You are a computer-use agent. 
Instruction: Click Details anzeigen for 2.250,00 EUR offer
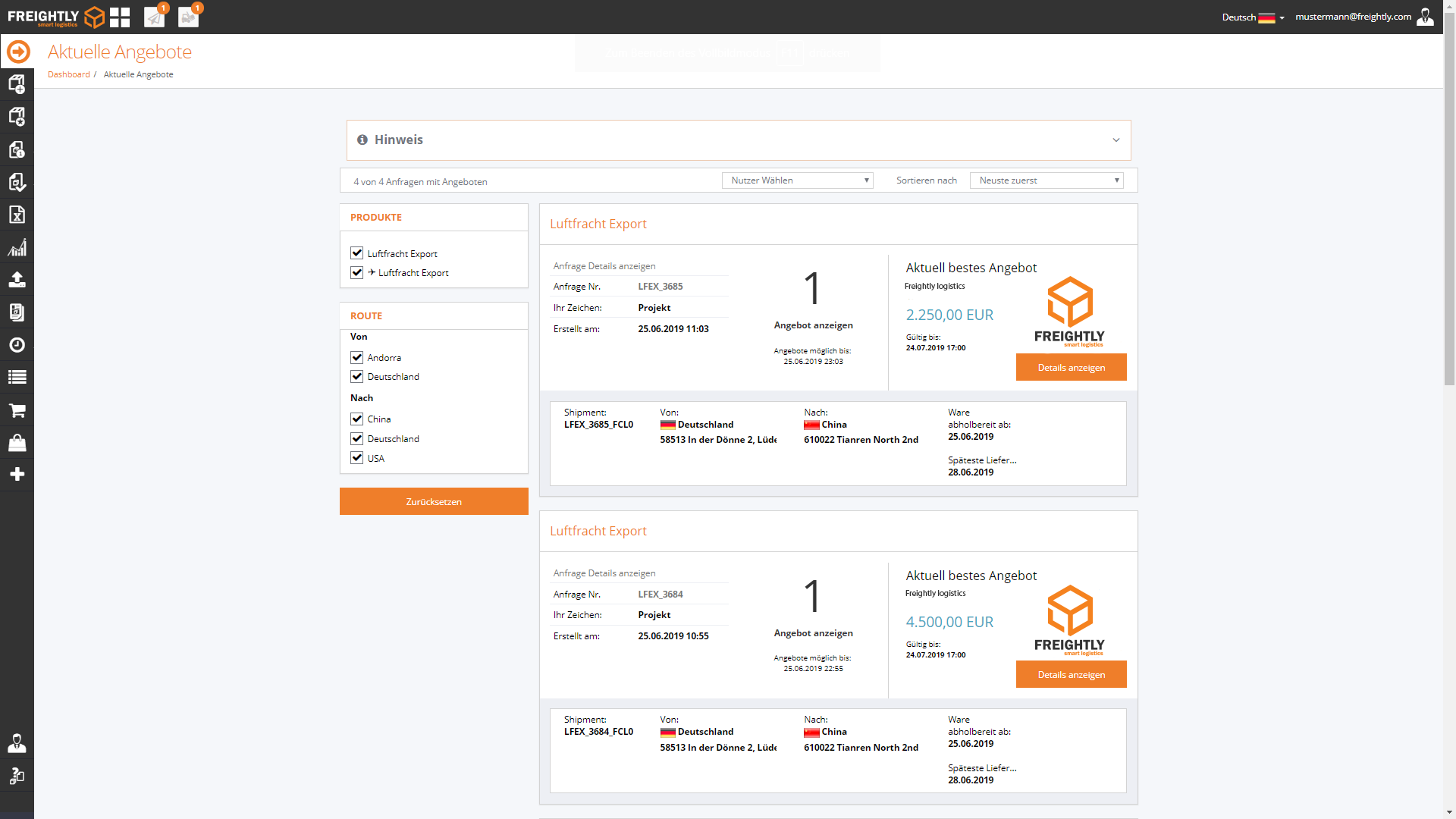coord(1071,367)
